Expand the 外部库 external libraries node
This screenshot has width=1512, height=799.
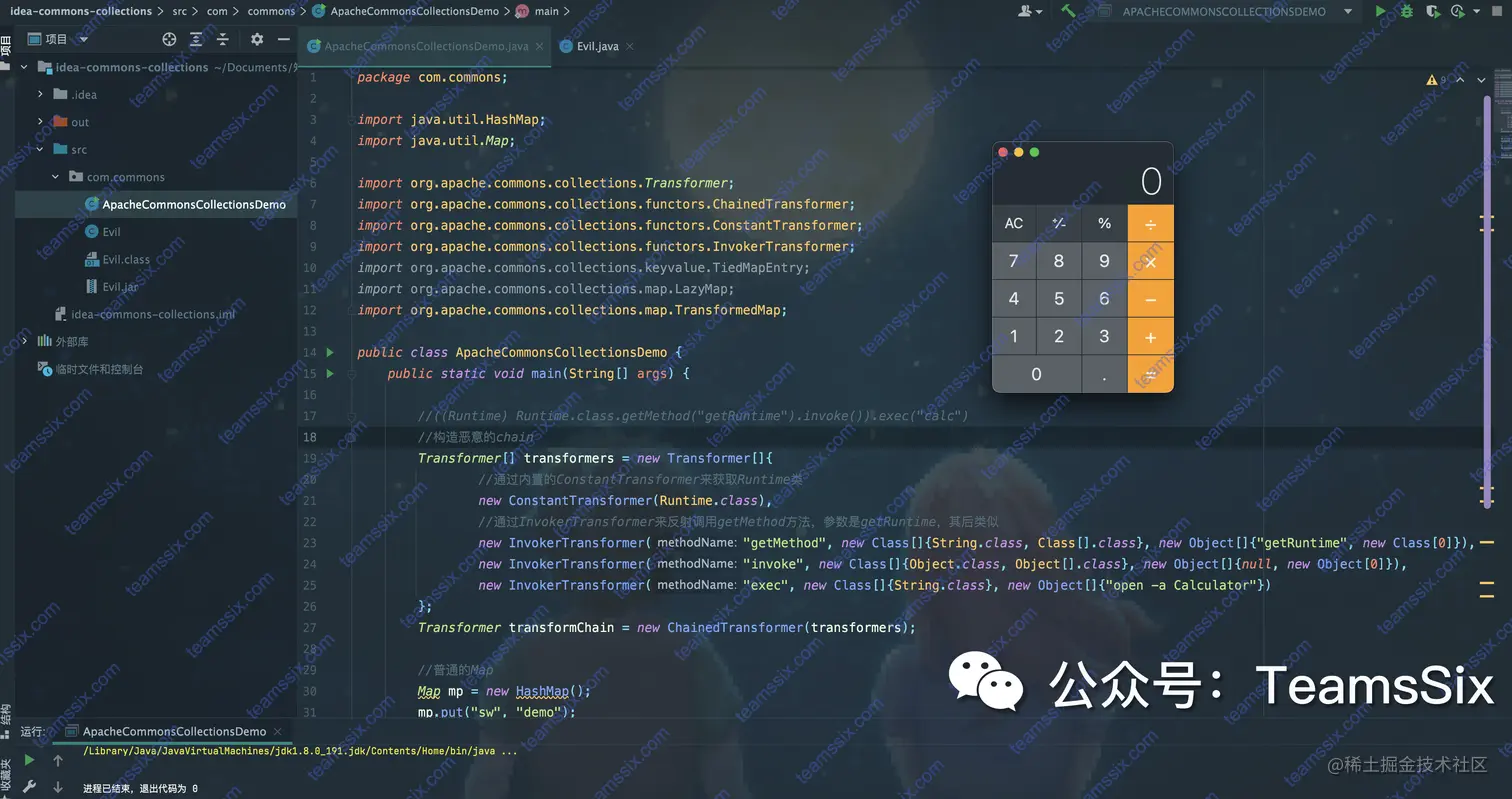point(25,341)
